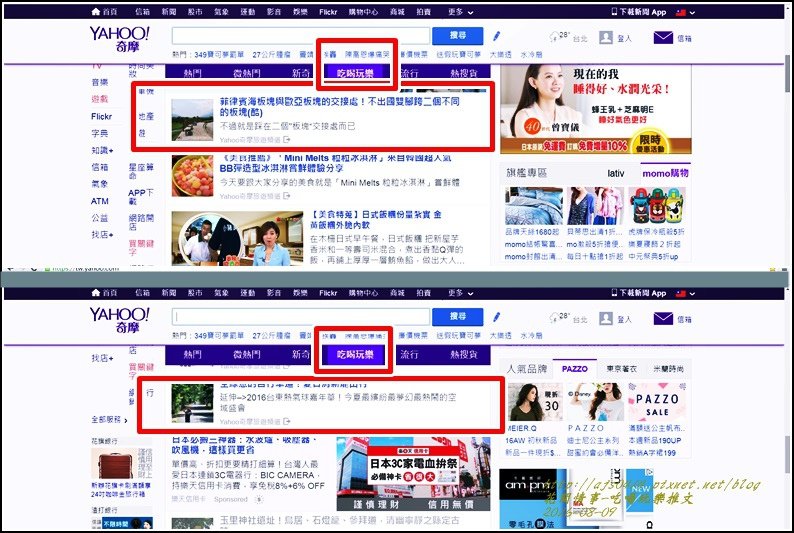The height and width of the screenshot is (533, 794).
Task: Select 新奇 tab in lower page
Action: pos(301,354)
